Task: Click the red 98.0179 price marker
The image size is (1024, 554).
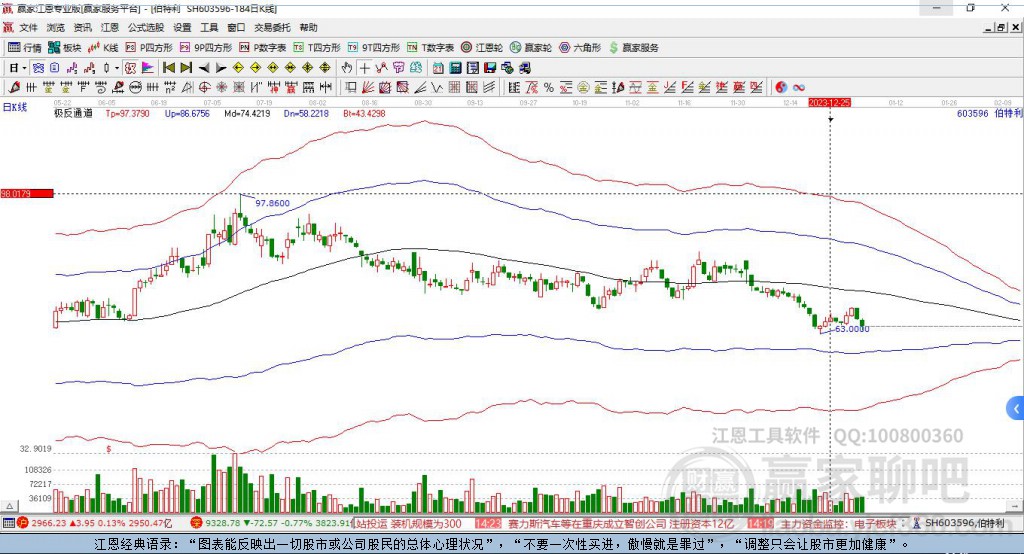Action: [27, 193]
